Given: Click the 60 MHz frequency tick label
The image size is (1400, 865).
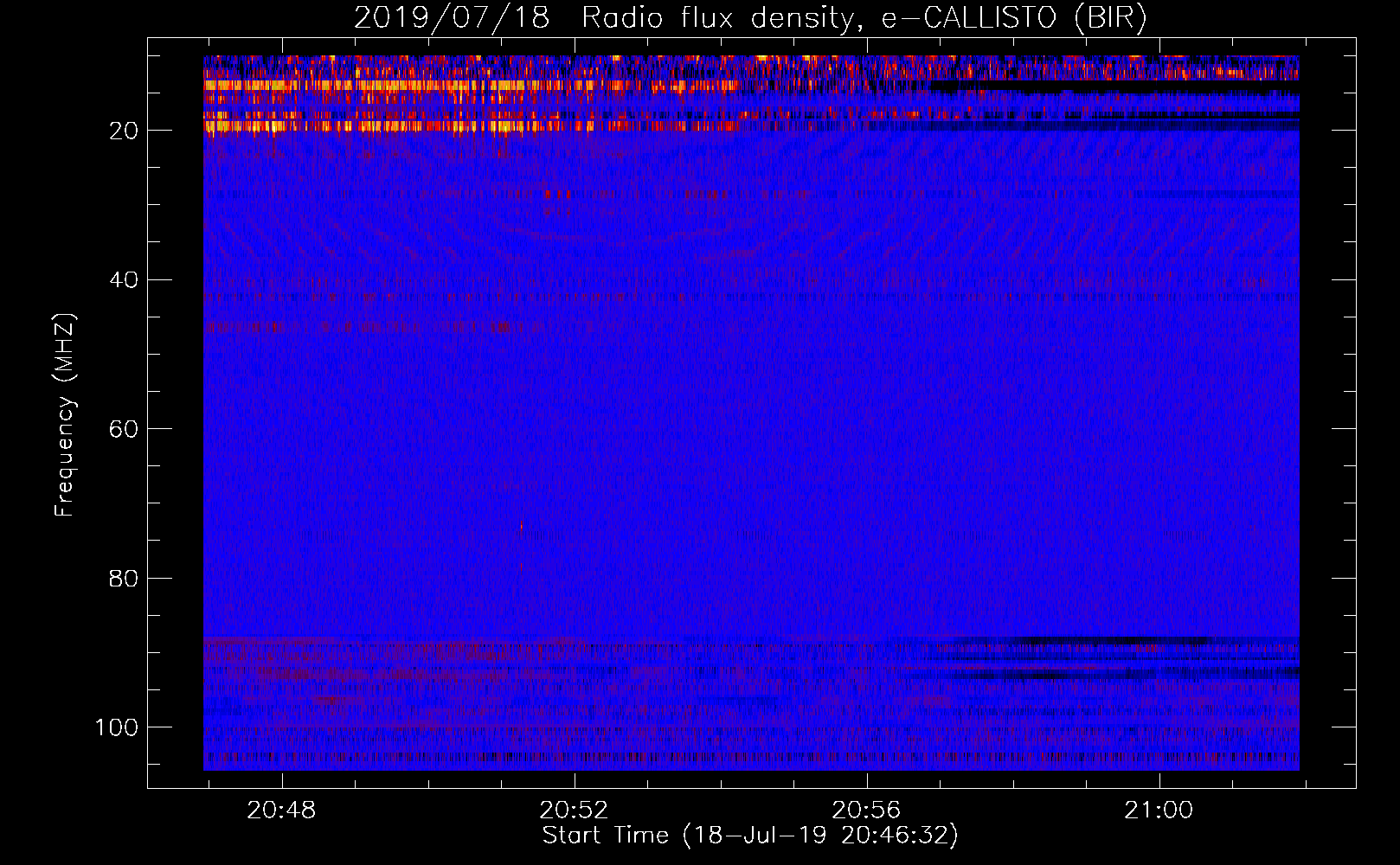Looking at the screenshot, I should coord(124,429).
